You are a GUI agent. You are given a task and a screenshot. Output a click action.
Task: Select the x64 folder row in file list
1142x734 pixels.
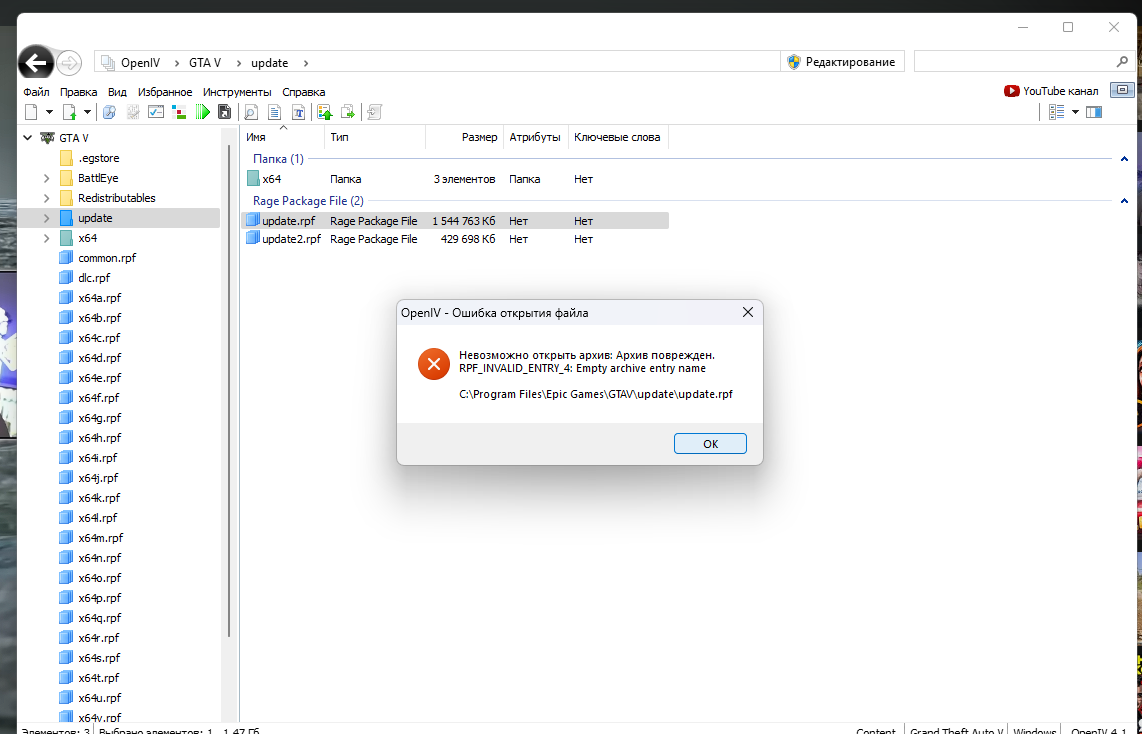pyautogui.click(x=454, y=179)
